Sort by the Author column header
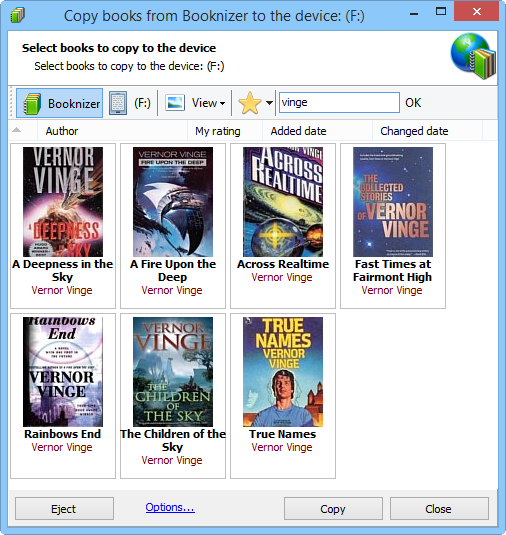Image resolution: width=506 pixels, height=535 pixels. [112, 131]
